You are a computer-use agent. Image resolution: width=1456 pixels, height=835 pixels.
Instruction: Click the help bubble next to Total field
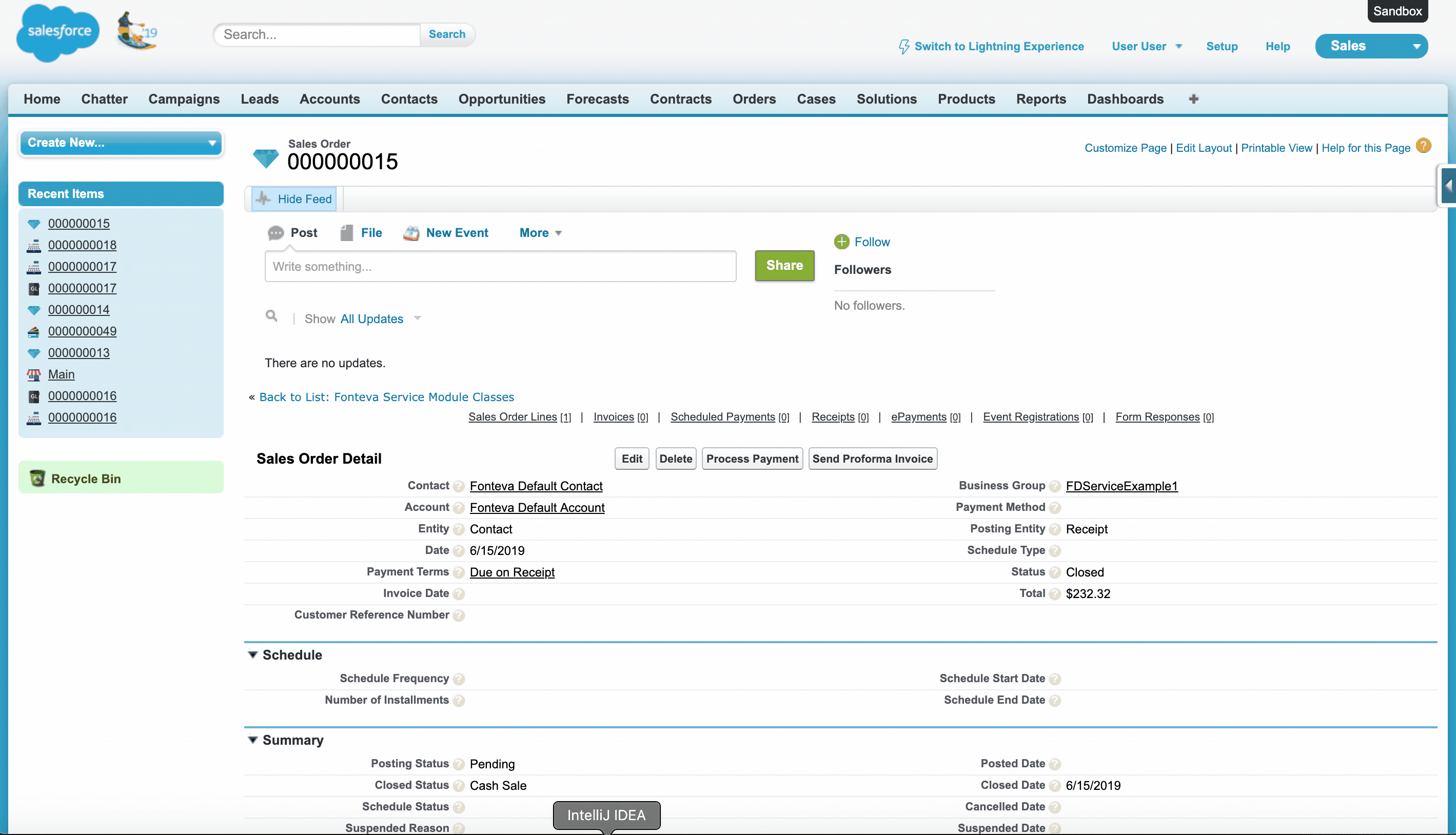[x=1055, y=594]
